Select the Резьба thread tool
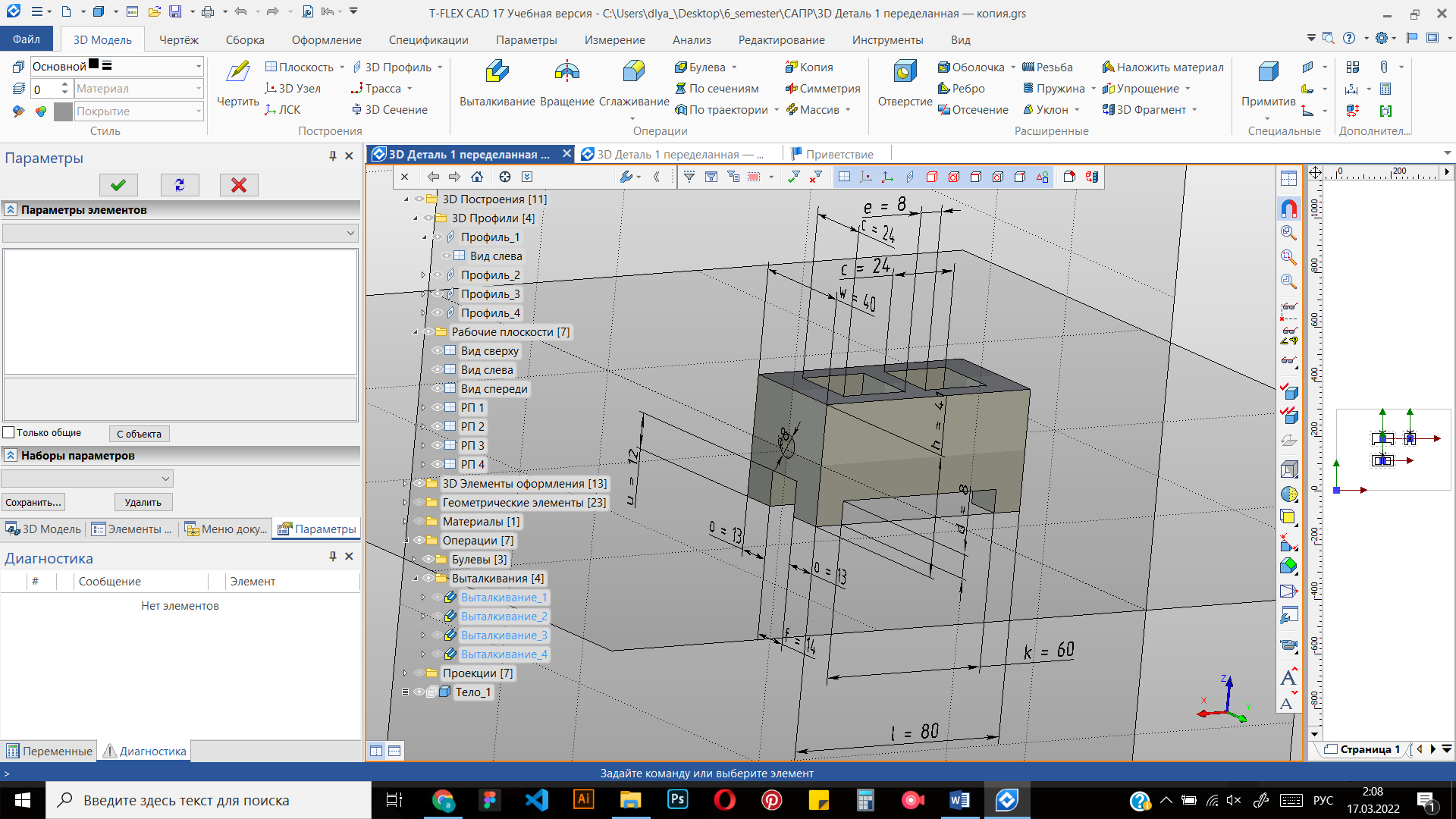This screenshot has width=1456, height=819. click(1047, 67)
